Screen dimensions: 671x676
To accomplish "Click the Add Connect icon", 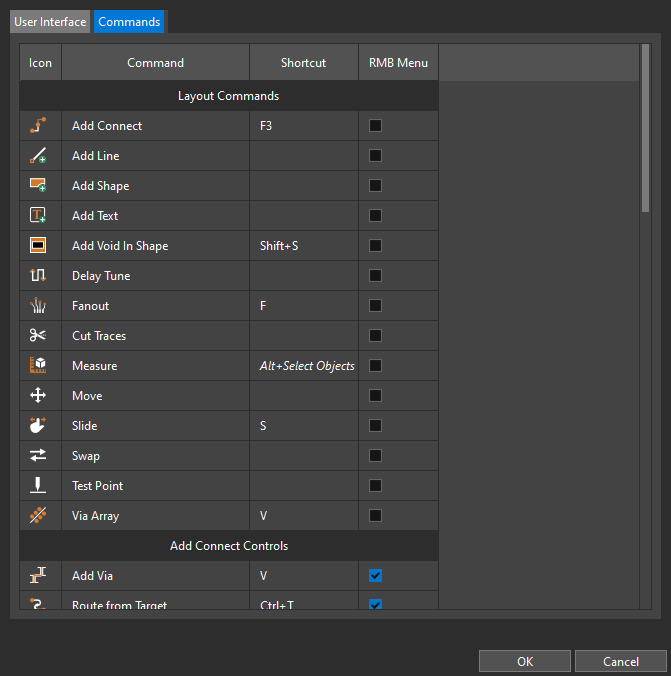I will click(38, 125).
